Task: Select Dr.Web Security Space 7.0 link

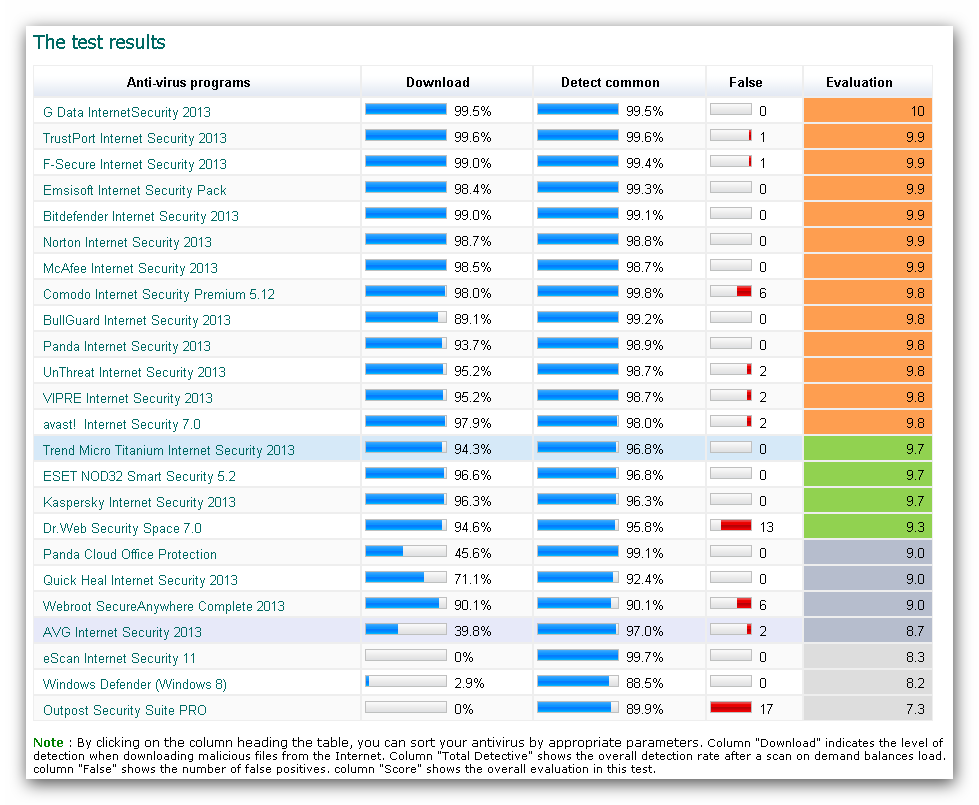Action: 122,528
